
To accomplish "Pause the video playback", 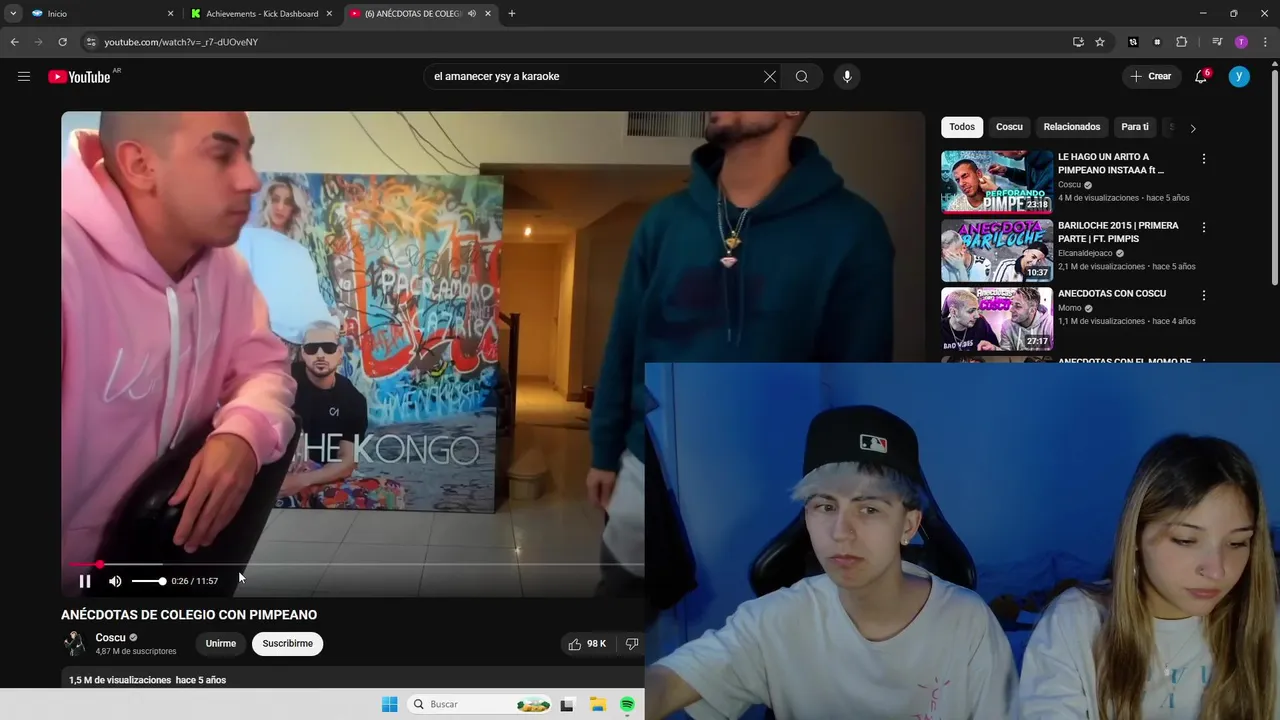I will click(85, 581).
